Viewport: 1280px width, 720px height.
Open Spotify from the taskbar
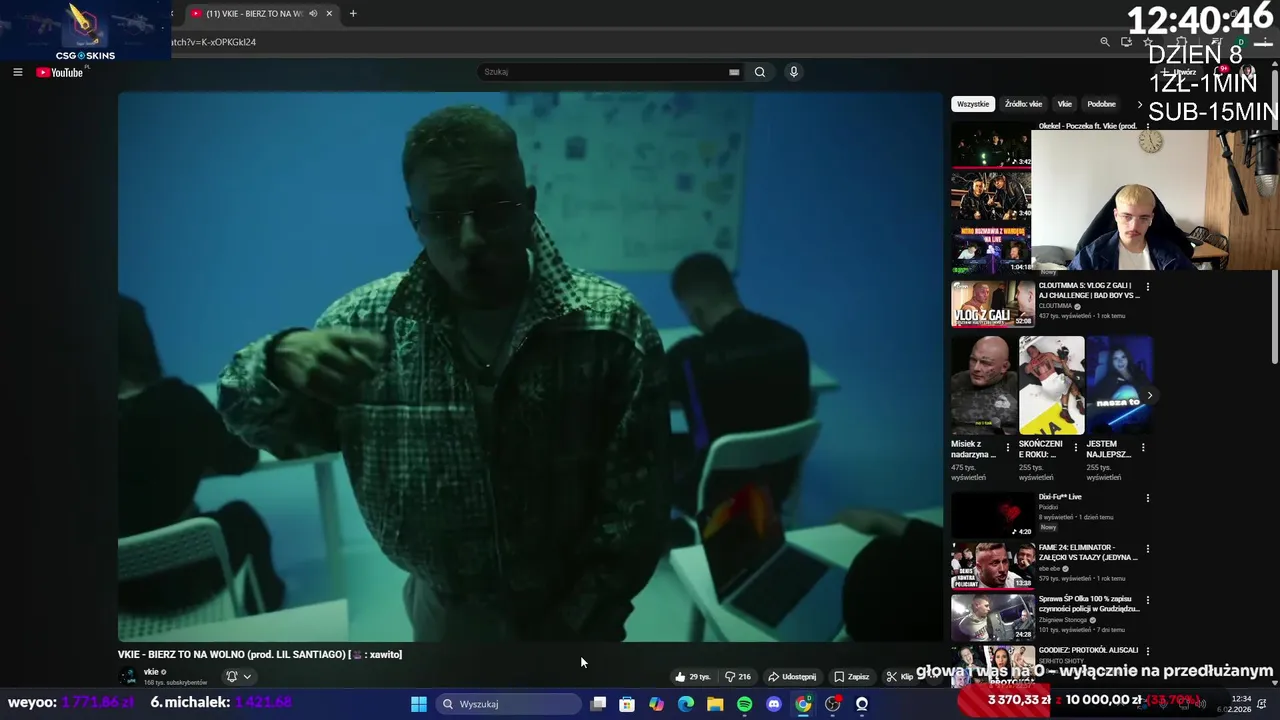(745, 704)
